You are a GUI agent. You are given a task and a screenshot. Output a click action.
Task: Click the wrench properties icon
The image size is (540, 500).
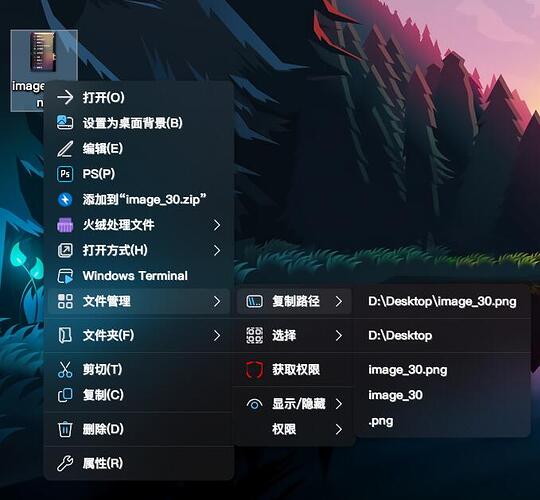(x=65, y=463)
